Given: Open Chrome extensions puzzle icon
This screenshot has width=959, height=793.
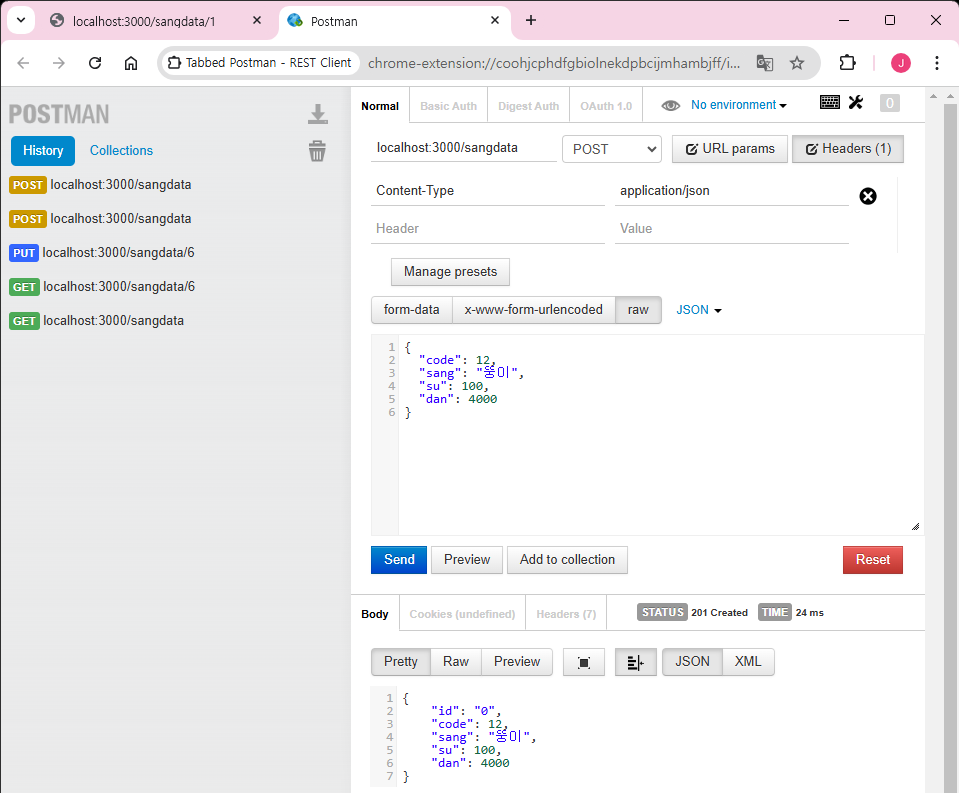Looking at the screenshot, I should tap(847, 62).
